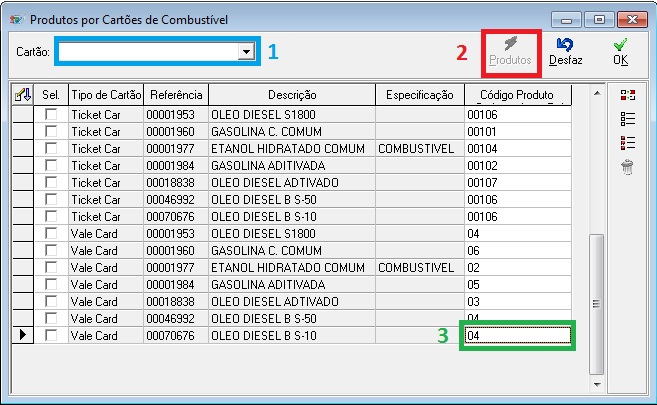Click the Código Produto column header

pyautogui.click(x=518, y=94)
